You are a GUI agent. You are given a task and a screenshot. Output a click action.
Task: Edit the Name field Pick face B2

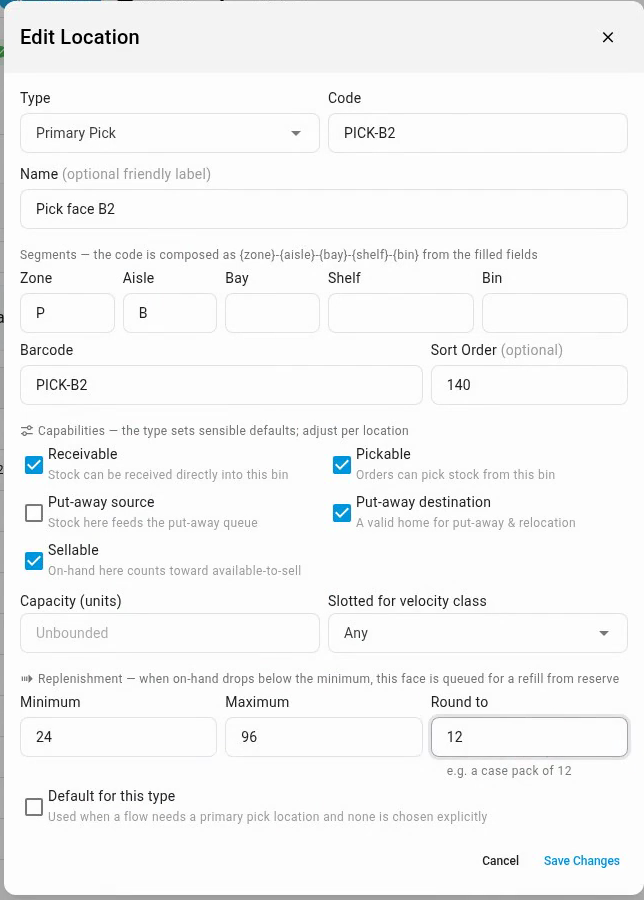point(324,209)
